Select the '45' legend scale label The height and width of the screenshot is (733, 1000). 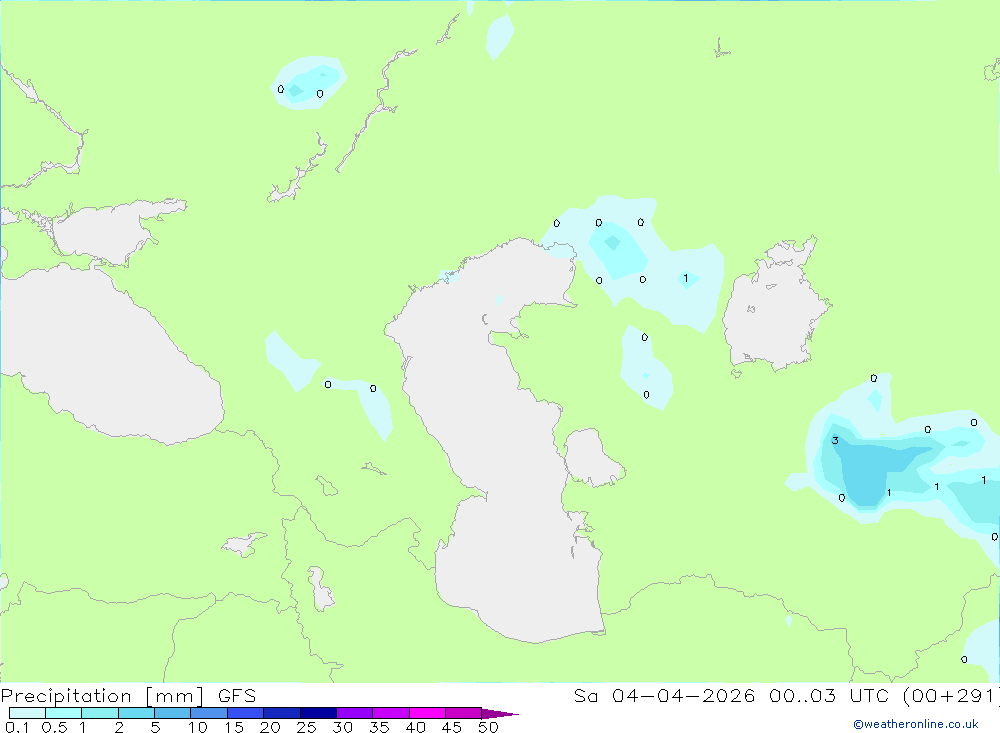click(x=452, y=727)
